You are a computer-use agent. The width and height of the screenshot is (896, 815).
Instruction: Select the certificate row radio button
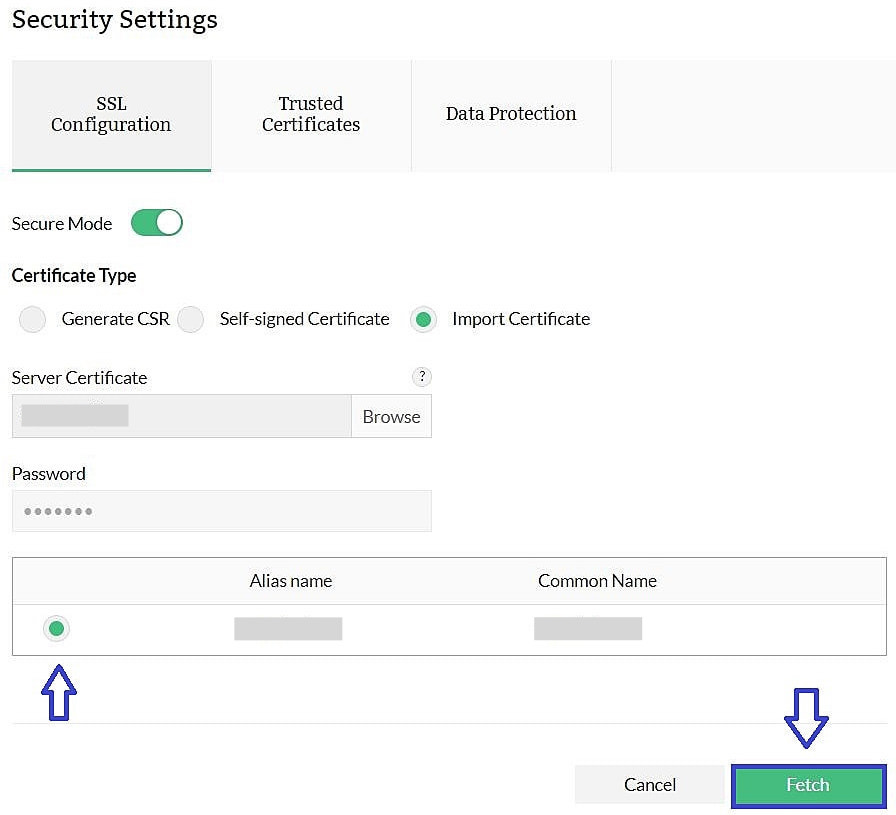click(x=56, y=628)
